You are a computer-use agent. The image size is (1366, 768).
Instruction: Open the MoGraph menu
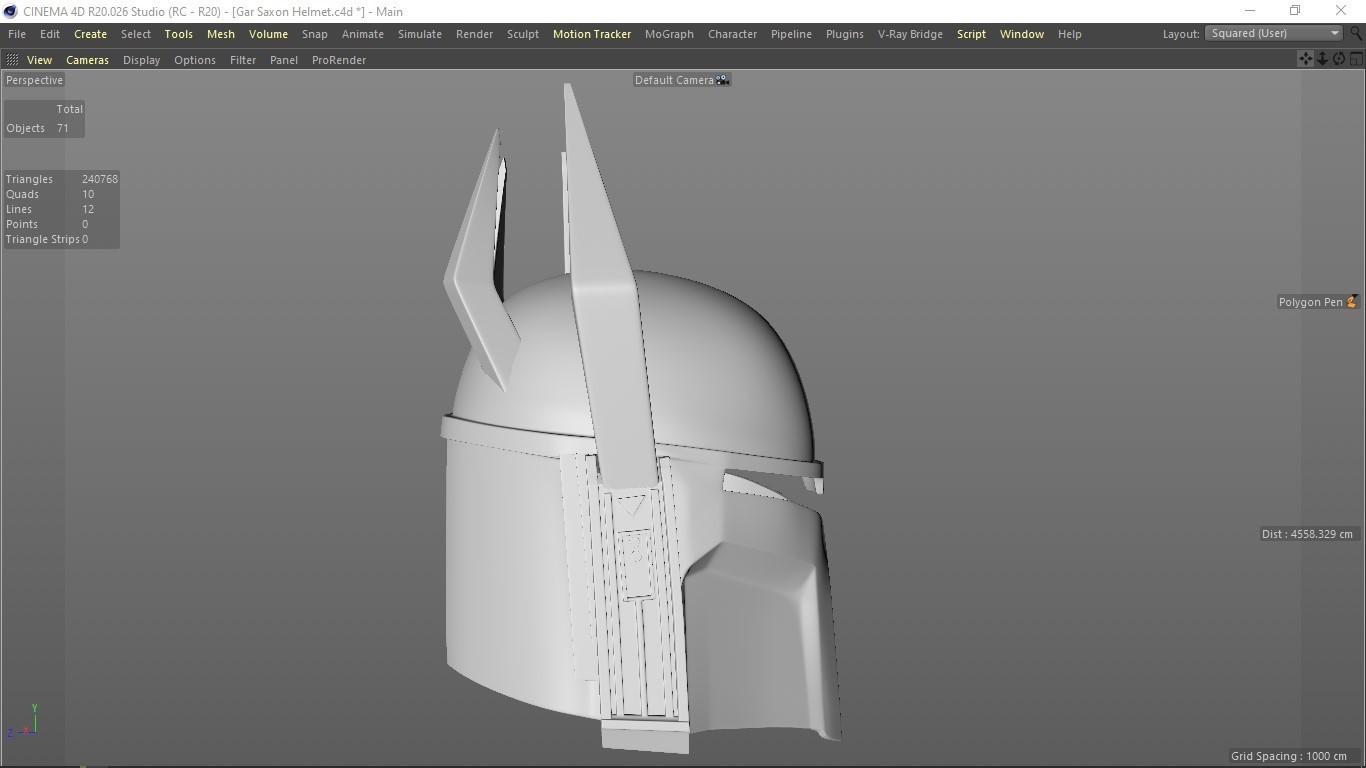click(x=668, y=33)
